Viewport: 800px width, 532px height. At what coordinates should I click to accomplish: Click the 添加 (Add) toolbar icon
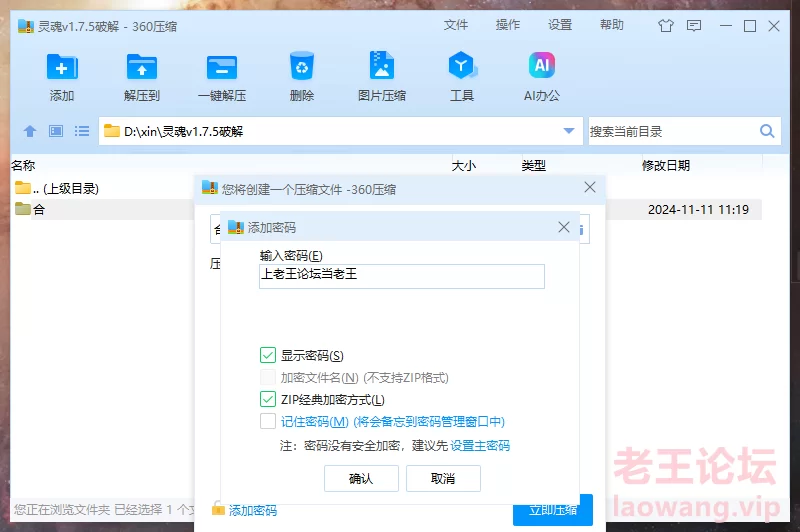(62, 67)
